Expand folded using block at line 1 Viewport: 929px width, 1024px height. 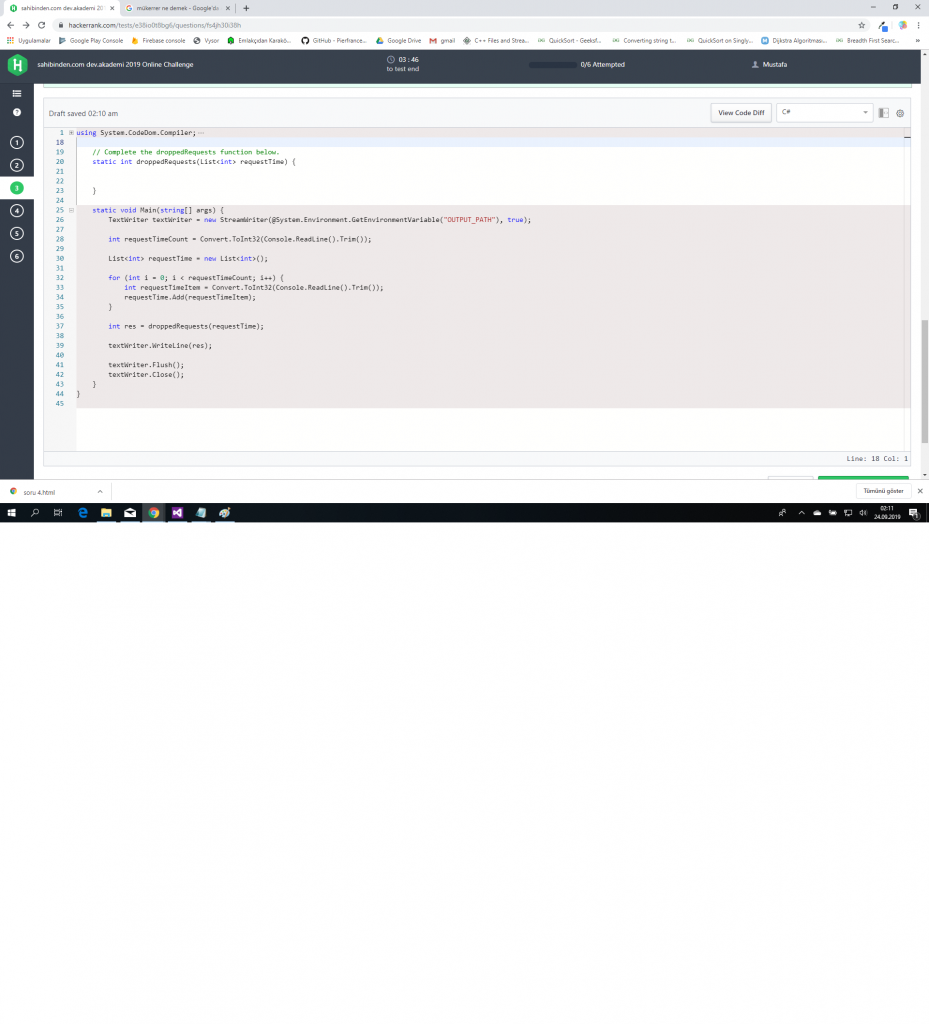(71, 133)
